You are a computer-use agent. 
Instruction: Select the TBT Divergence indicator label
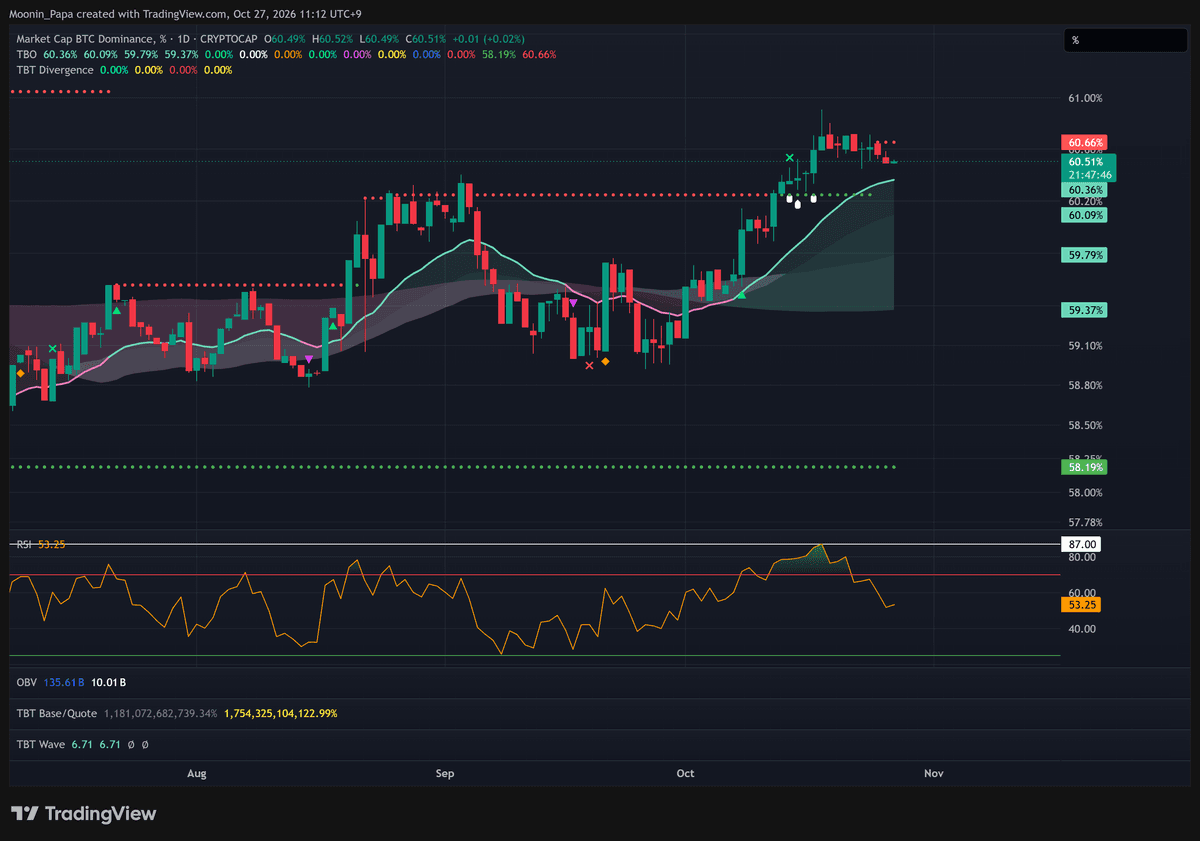[x=55, y=70]
